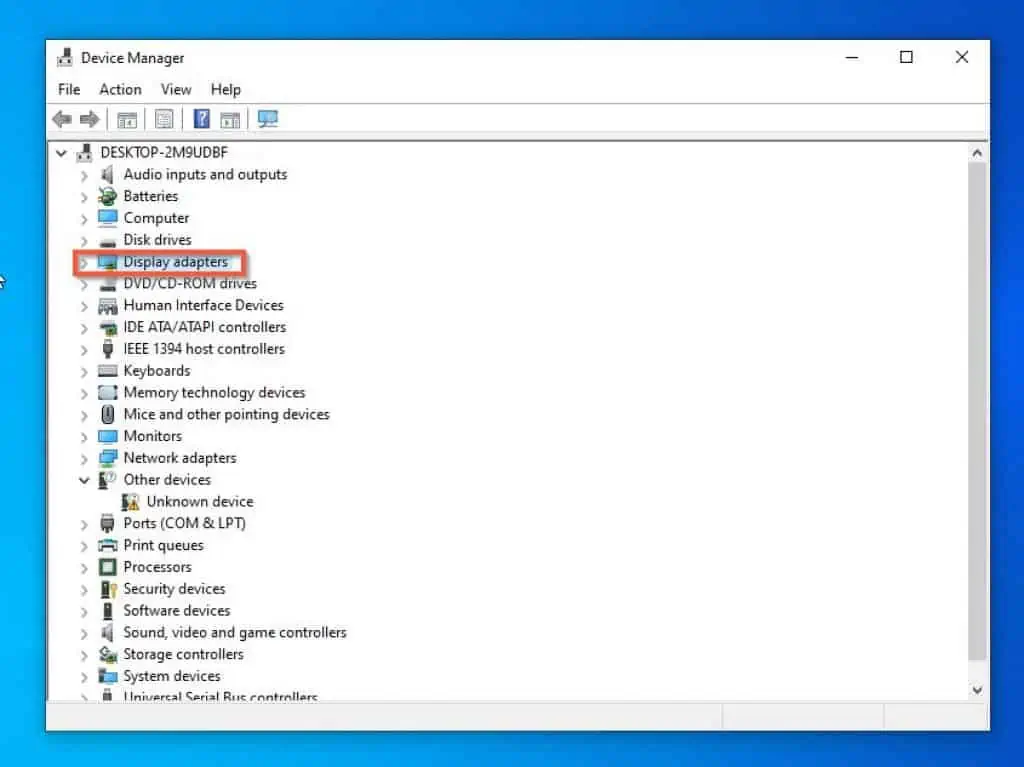
Task: Click the Back arrow toolbar icon
Action: [x=62, y=120]
